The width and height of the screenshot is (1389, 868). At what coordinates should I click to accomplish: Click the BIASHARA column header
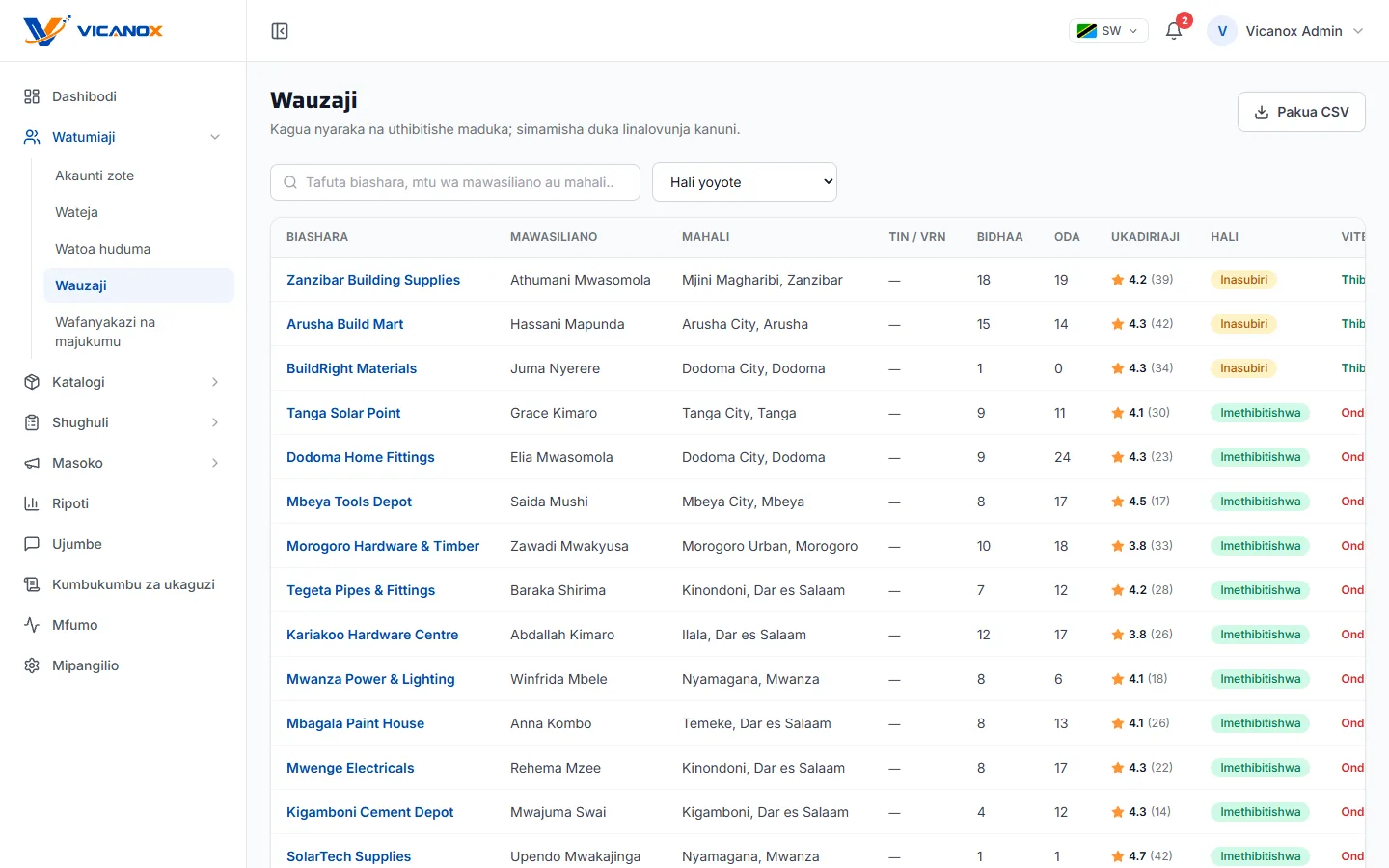(317, 237)
